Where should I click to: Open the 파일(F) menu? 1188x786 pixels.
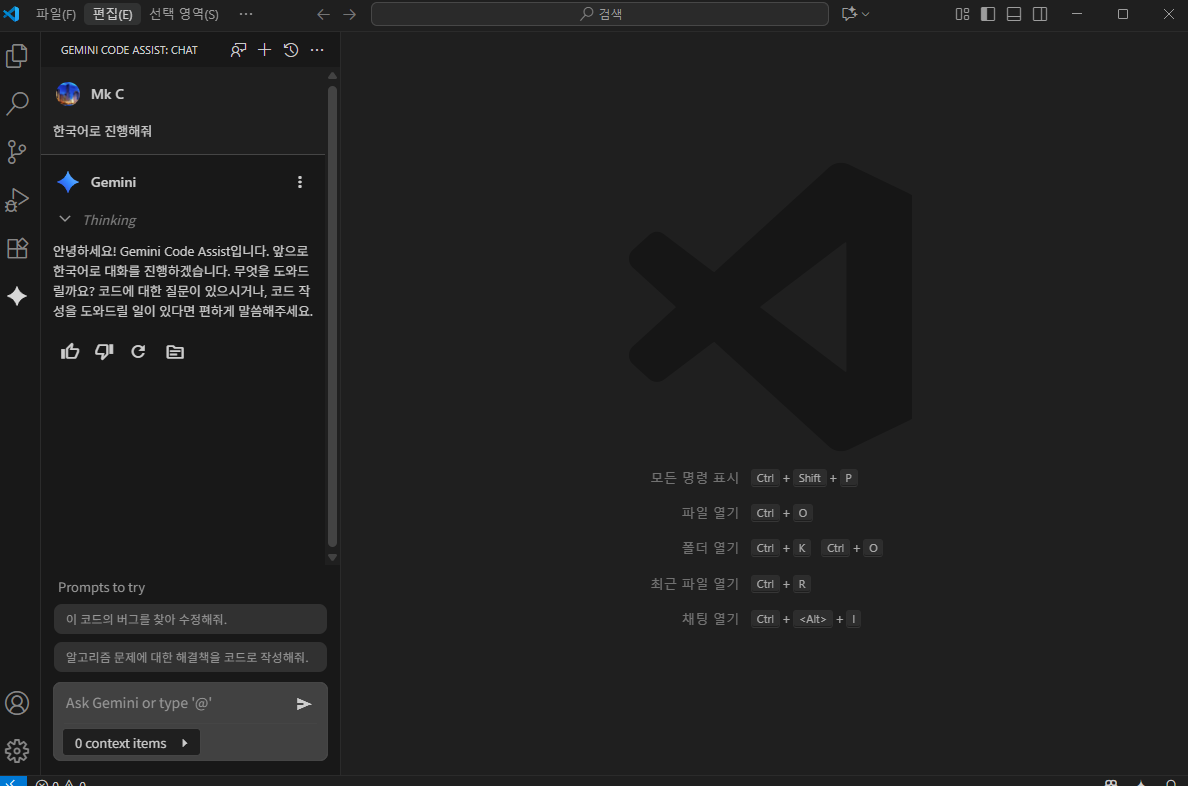point(55,14)
